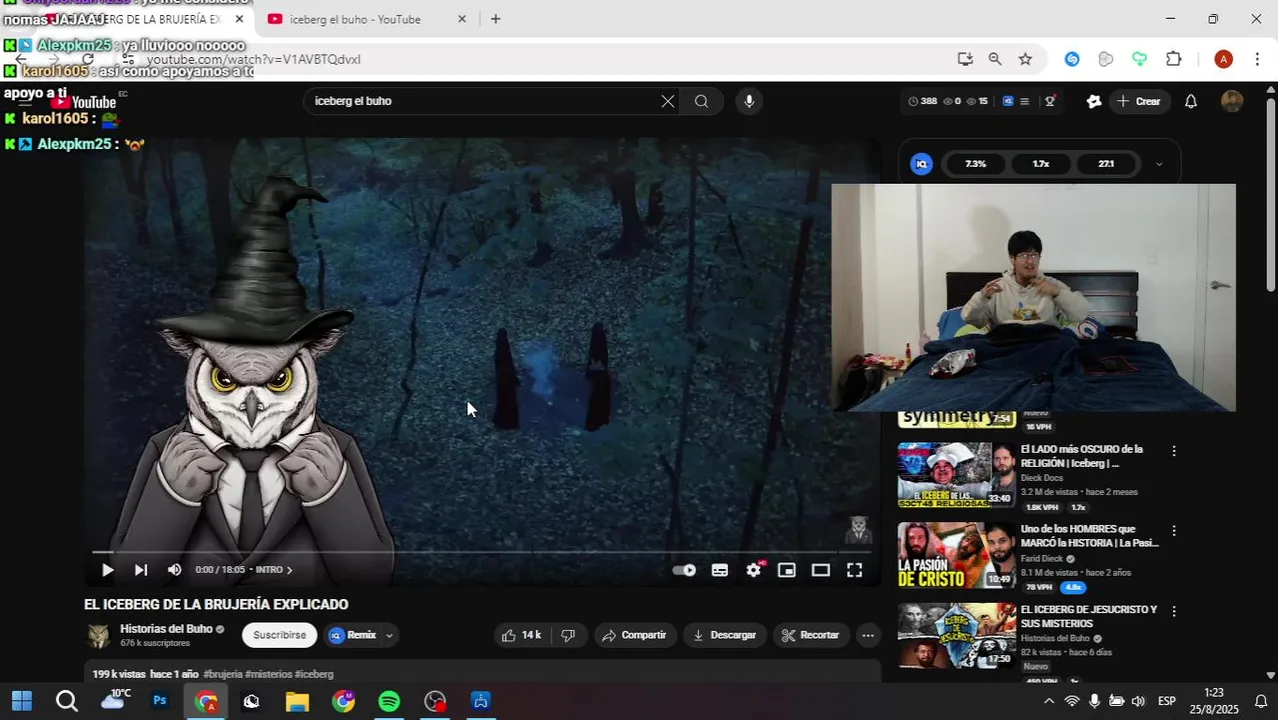Click the trophy icon in stats bar
This screenshot has width=1278, height=720.
1050,101
